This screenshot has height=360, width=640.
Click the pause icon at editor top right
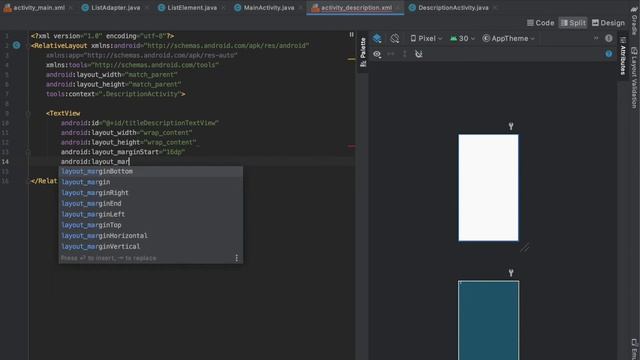click(351, 35)
